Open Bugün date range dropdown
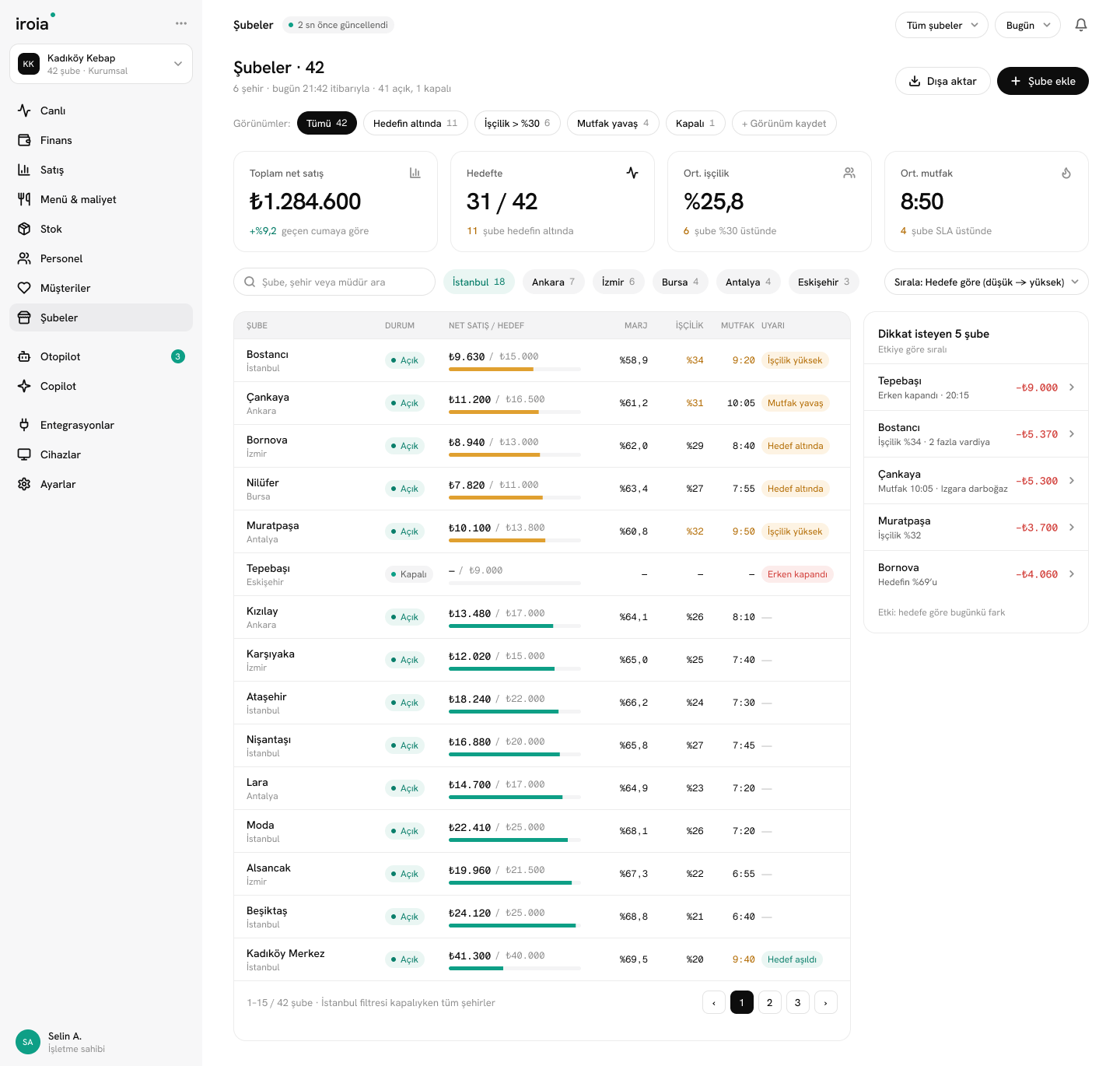The height and width of the screenshot is (1066, 1120). click(x=1027, y=25)
